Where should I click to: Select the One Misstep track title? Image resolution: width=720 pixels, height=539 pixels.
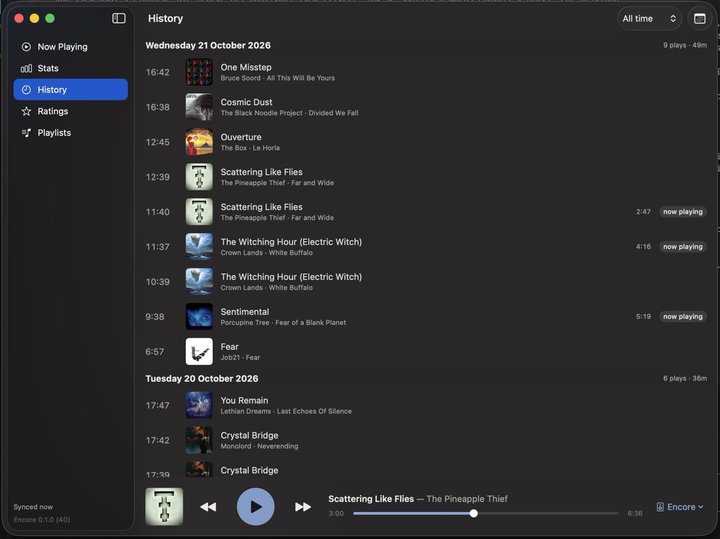coord(246,67)
